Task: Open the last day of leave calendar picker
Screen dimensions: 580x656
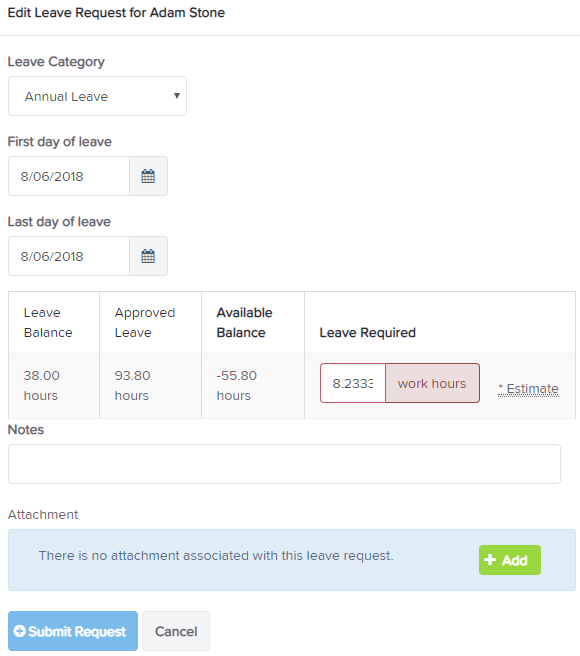Action: [148, 256]
